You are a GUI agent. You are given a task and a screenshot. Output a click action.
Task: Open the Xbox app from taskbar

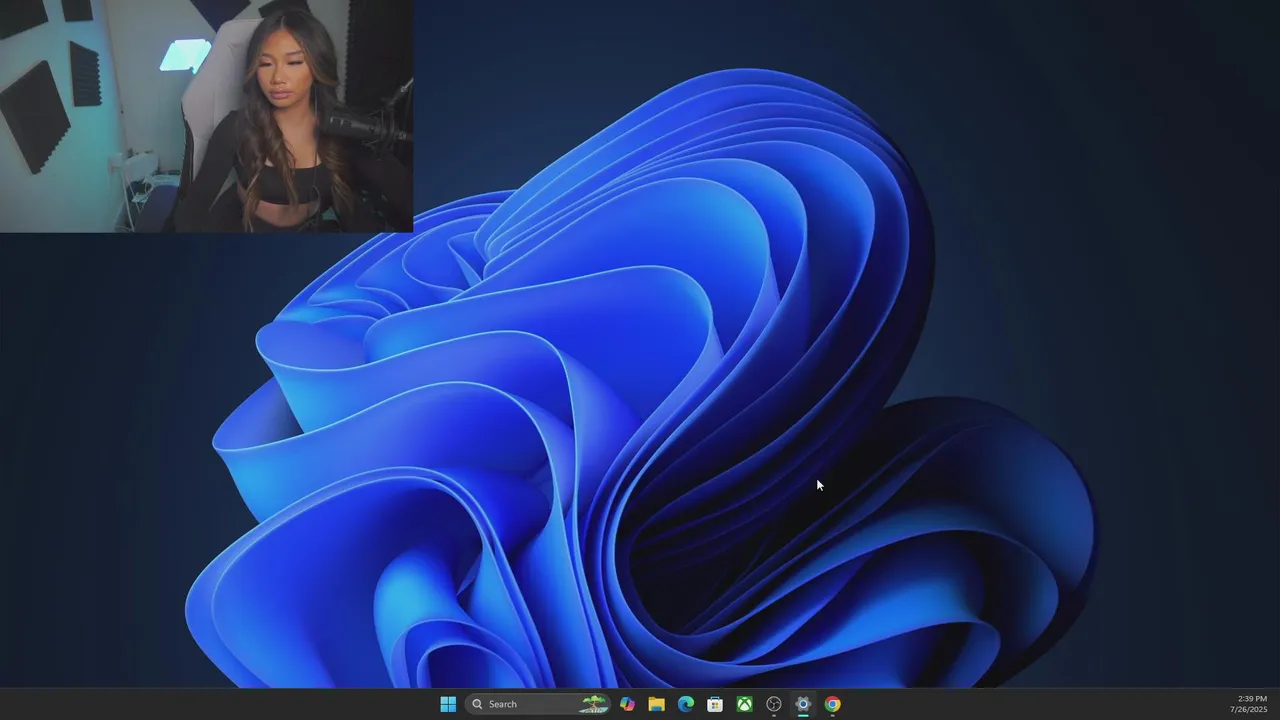click(744, 704)
